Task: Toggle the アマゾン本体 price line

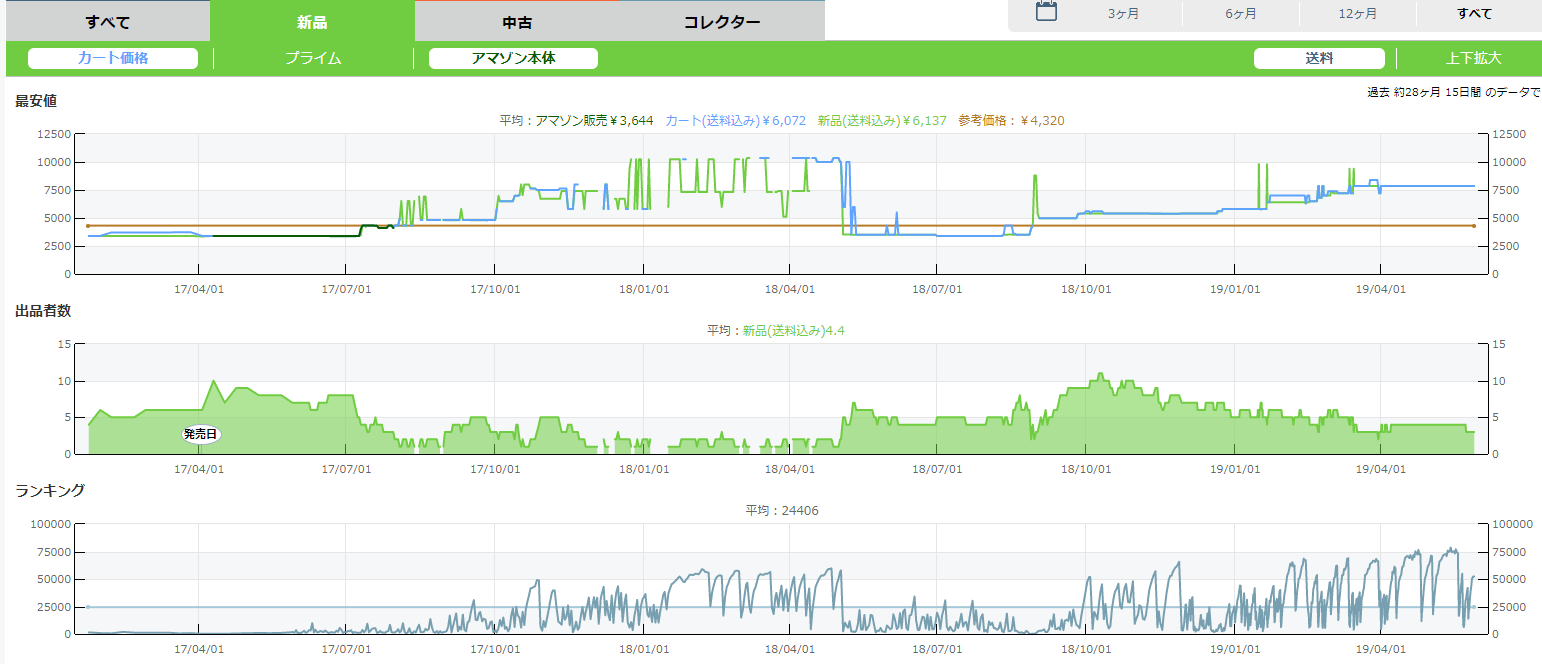Action: [x=513, y=58]
